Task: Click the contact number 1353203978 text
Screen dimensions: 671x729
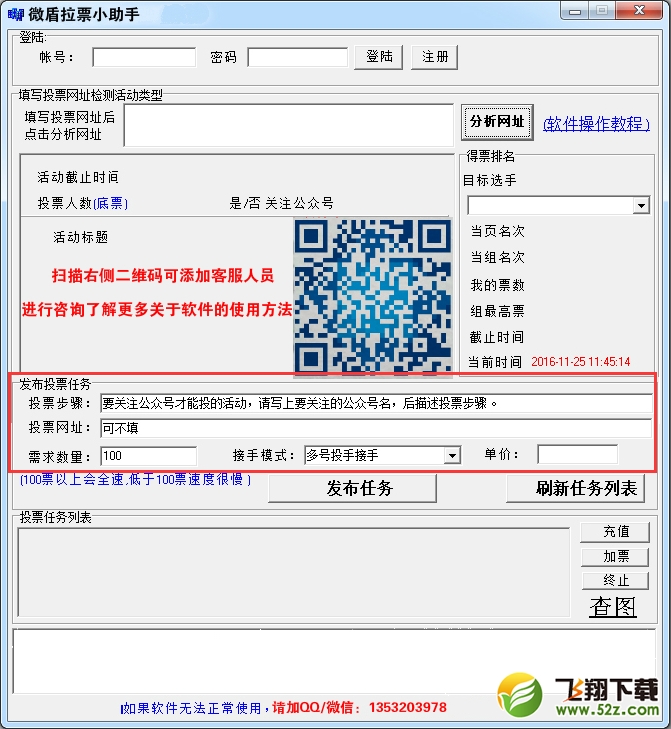Action: (407, 708)
